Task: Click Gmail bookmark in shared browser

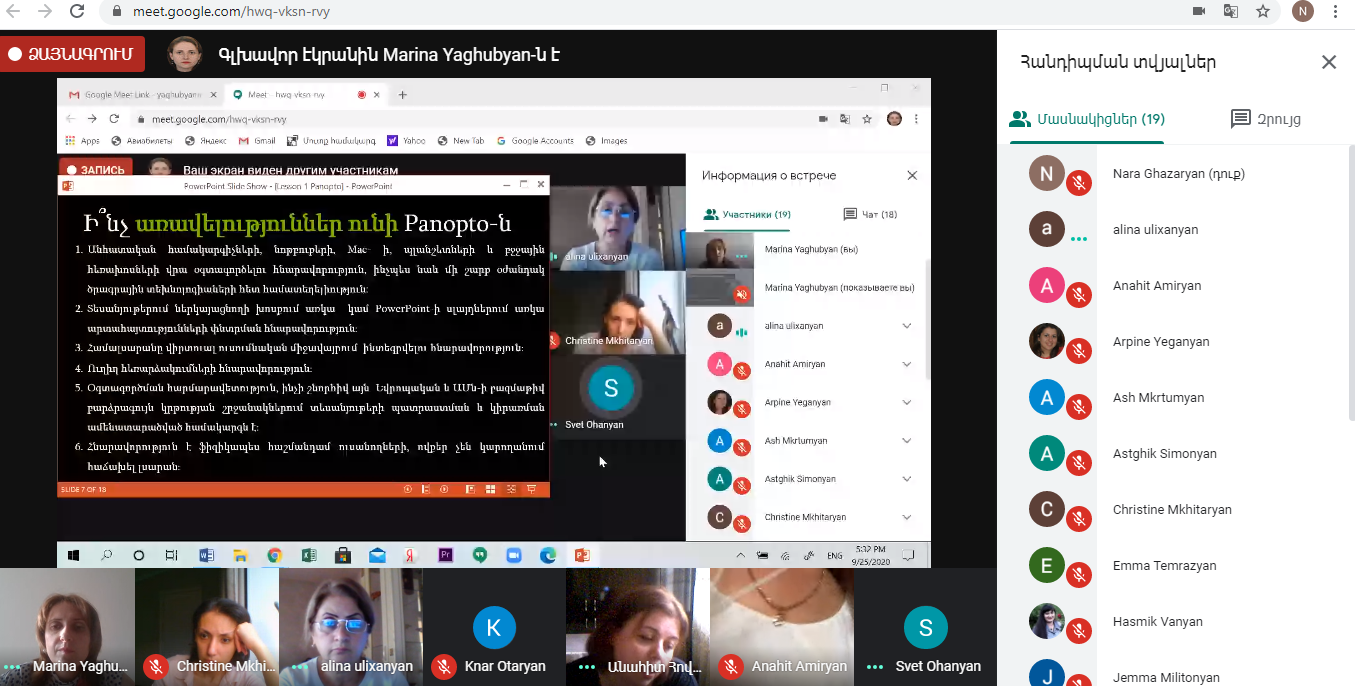Action: [257, 141]
